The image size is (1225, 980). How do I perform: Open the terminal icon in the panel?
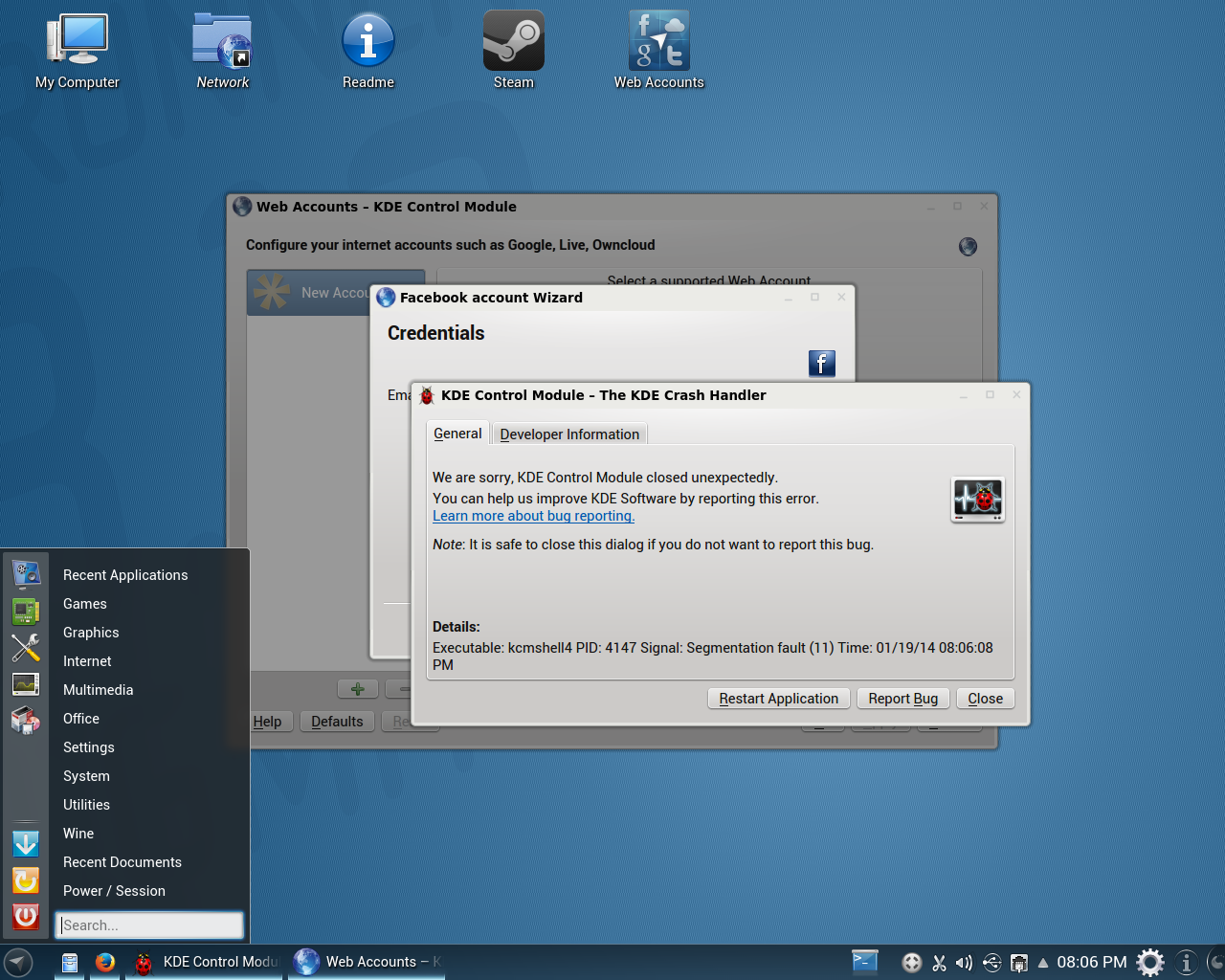click(x=865, y=962)
